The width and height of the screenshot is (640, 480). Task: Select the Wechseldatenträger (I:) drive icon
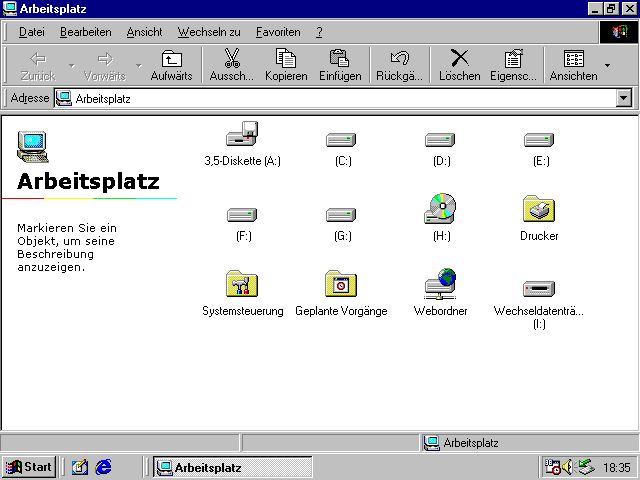click(539, 289)
